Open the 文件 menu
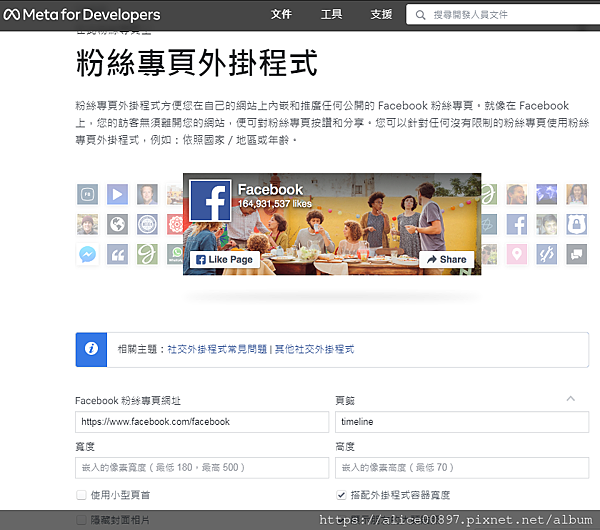600x530 pixels. pos(281,15)
